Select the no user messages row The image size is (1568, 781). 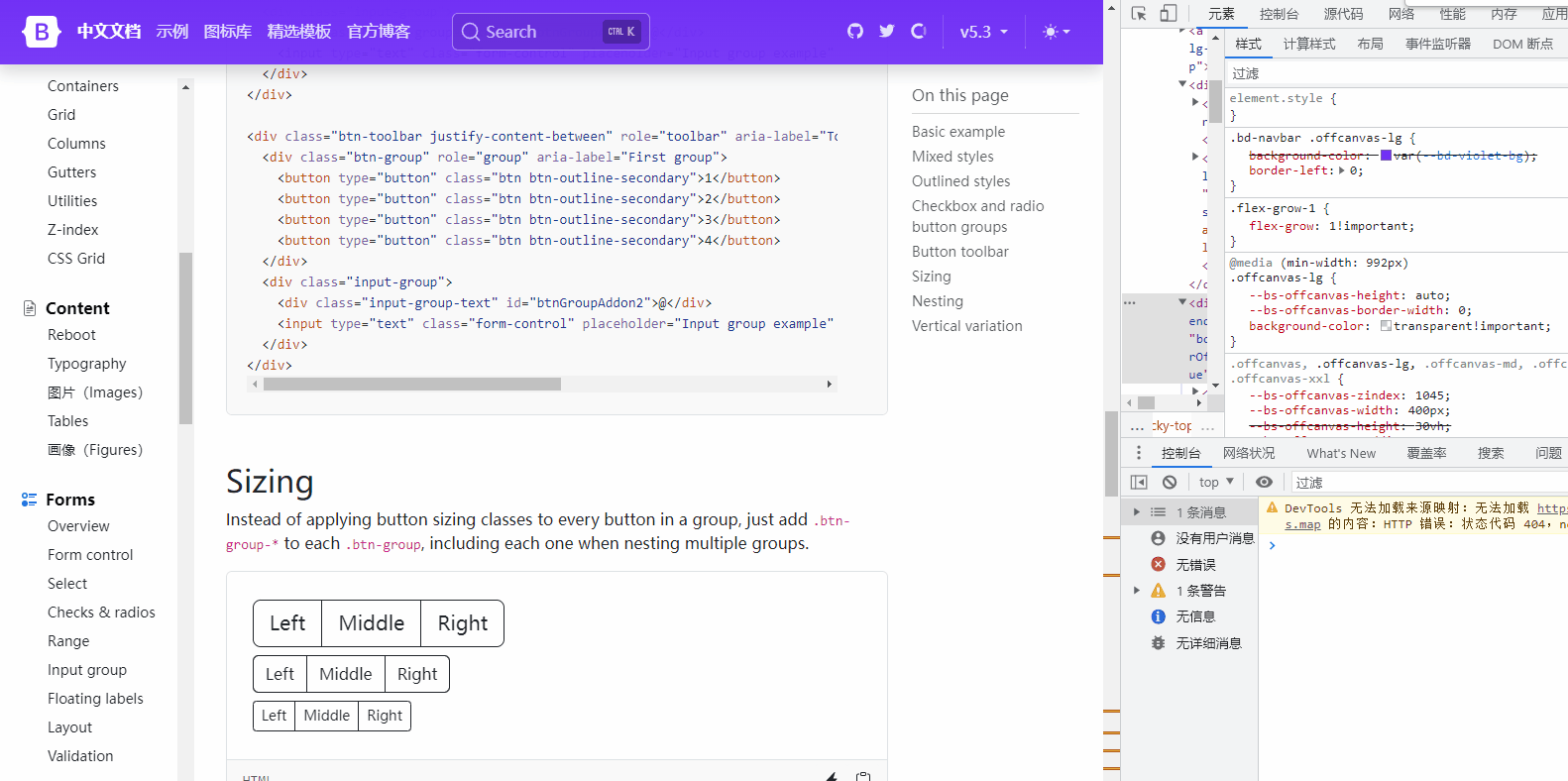pyautogui.click(x=1189, y=538)
